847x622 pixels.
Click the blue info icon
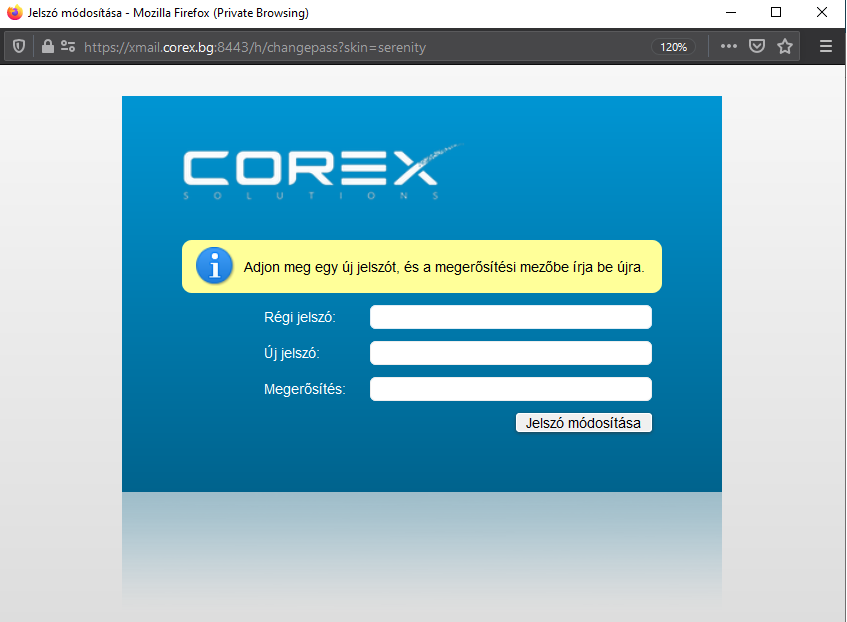tap(214, 266)
